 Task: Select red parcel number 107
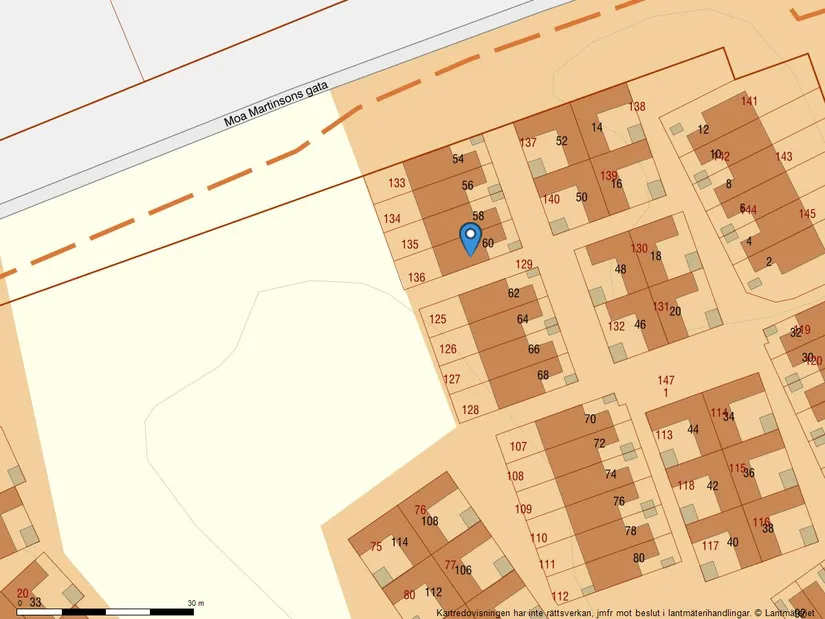point(518,446)
